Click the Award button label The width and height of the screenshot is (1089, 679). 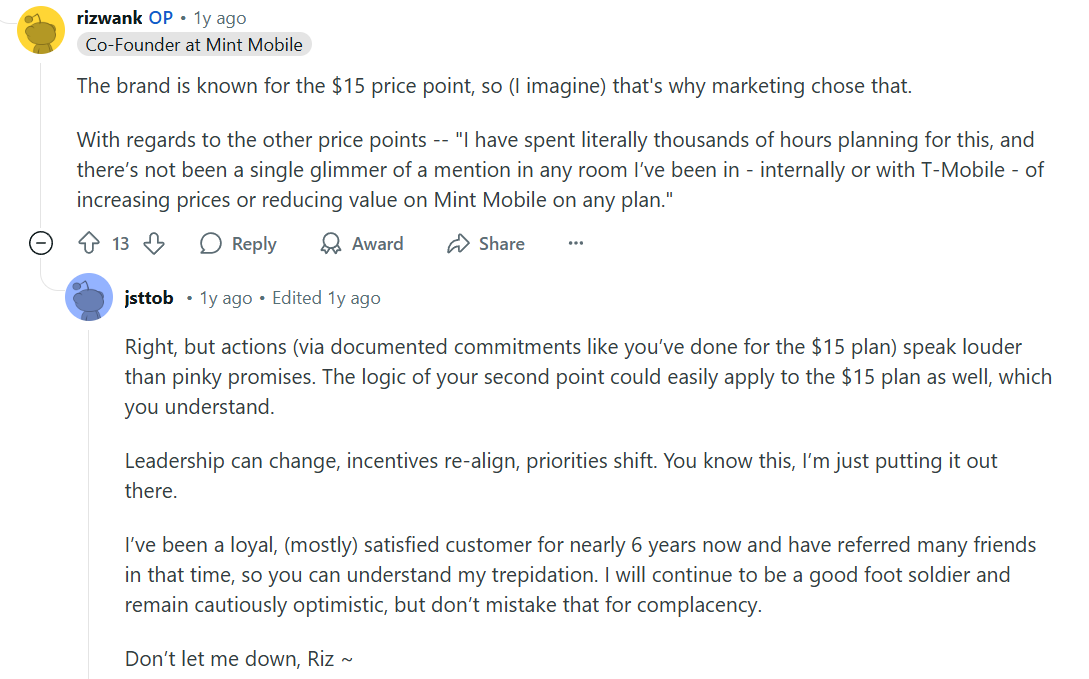376,243
